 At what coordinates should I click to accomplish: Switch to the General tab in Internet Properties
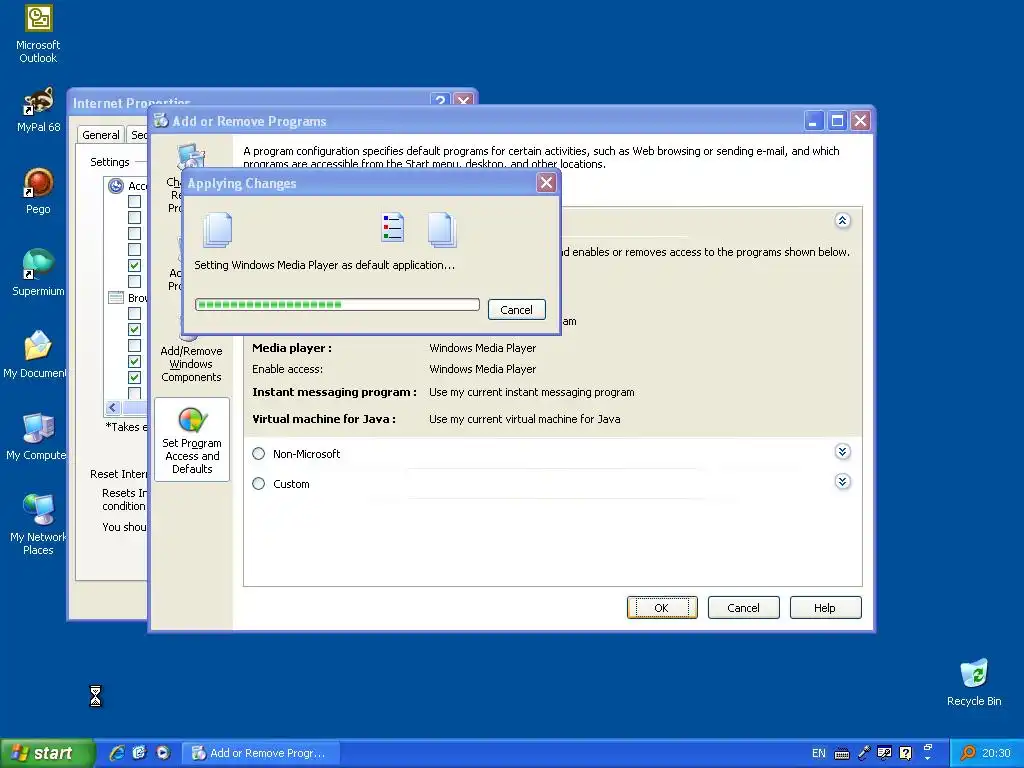101,135
